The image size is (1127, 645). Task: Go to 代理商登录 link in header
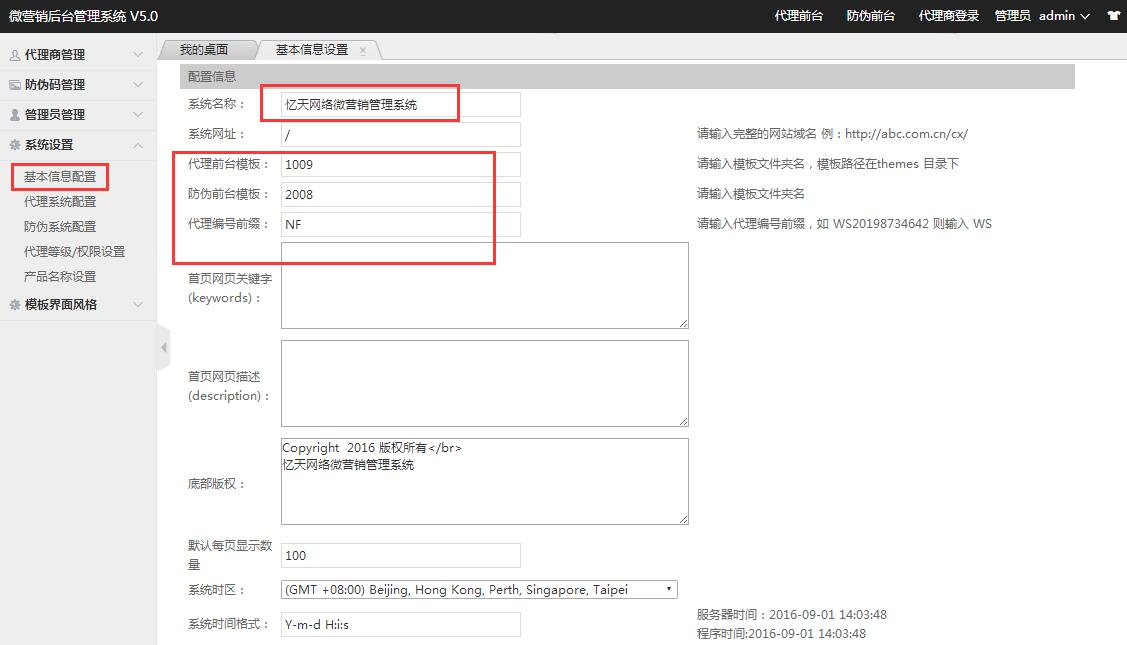948,16
